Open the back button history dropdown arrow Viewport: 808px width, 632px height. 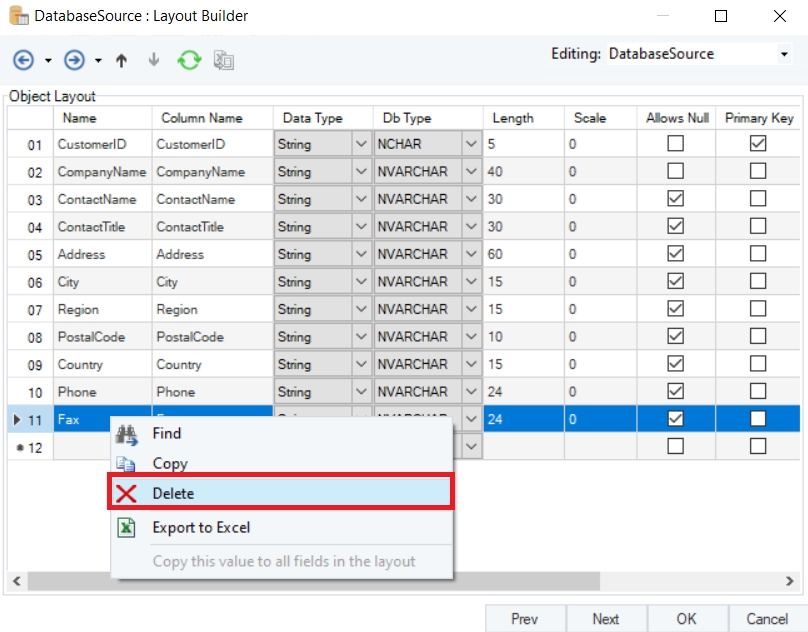click(47, 61)
